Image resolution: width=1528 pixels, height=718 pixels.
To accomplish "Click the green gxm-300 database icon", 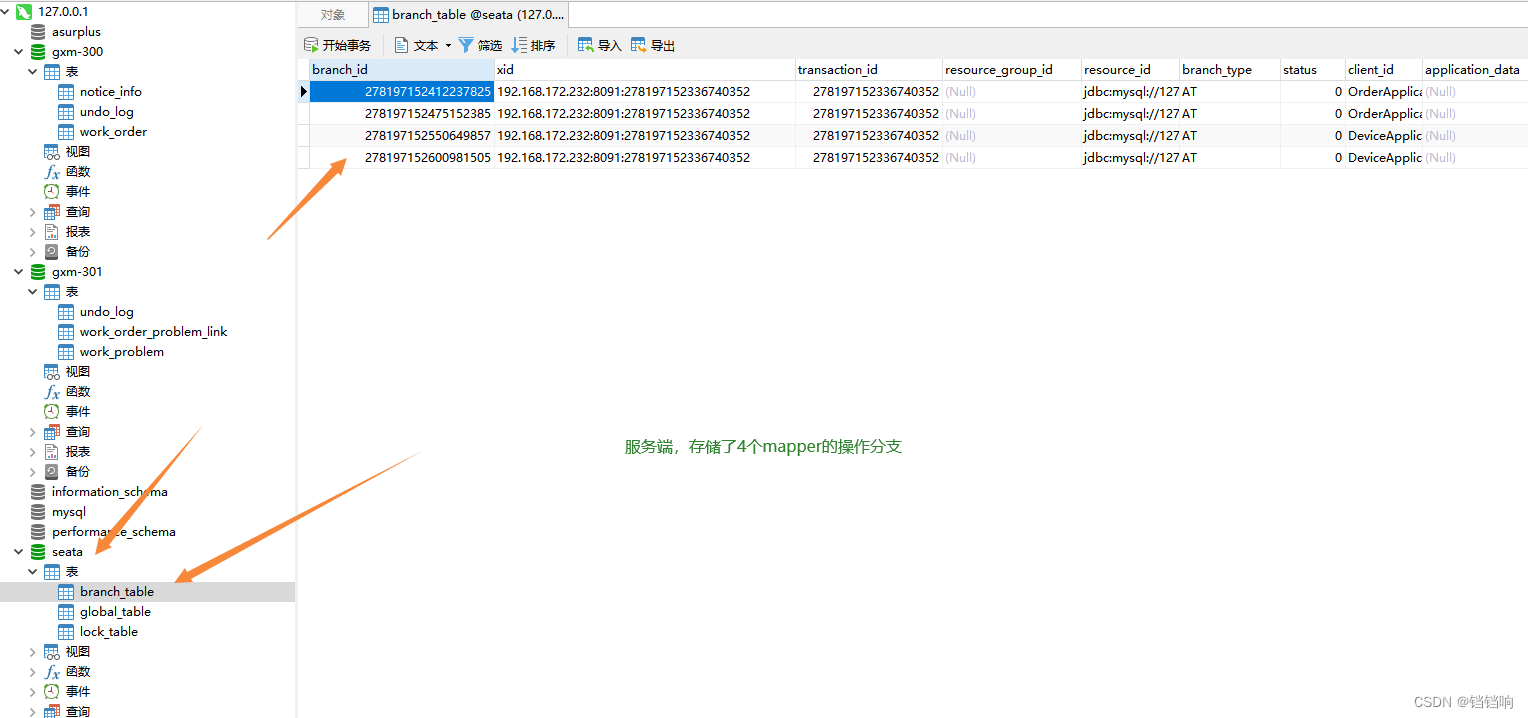I will tap(38, 52).
